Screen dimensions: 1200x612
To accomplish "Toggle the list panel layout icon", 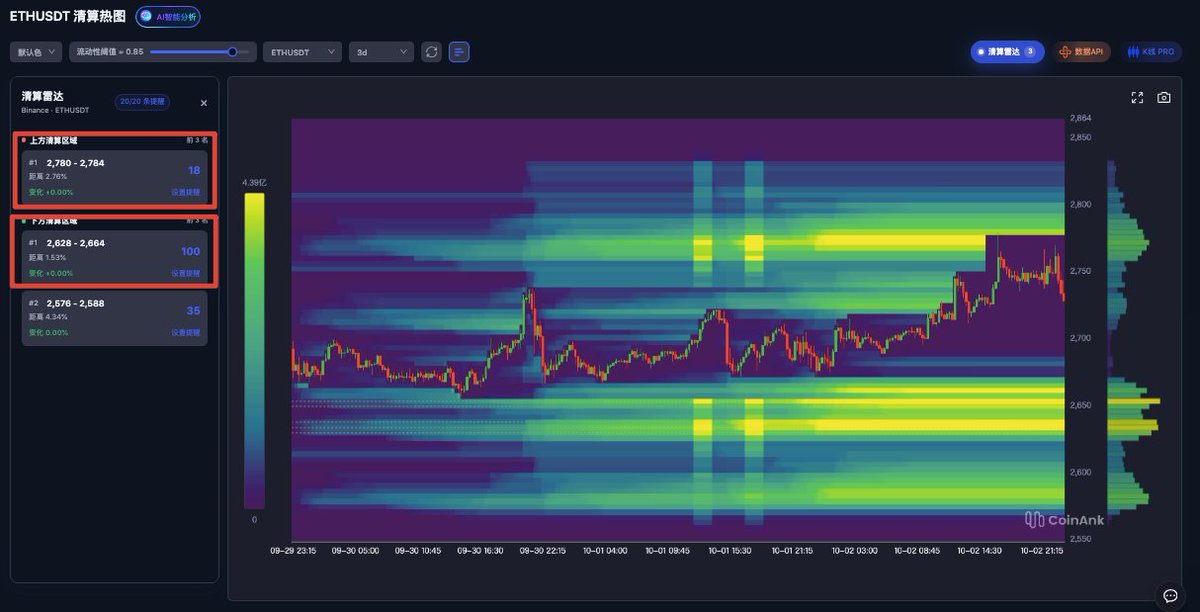I will (x=459, y=51).
